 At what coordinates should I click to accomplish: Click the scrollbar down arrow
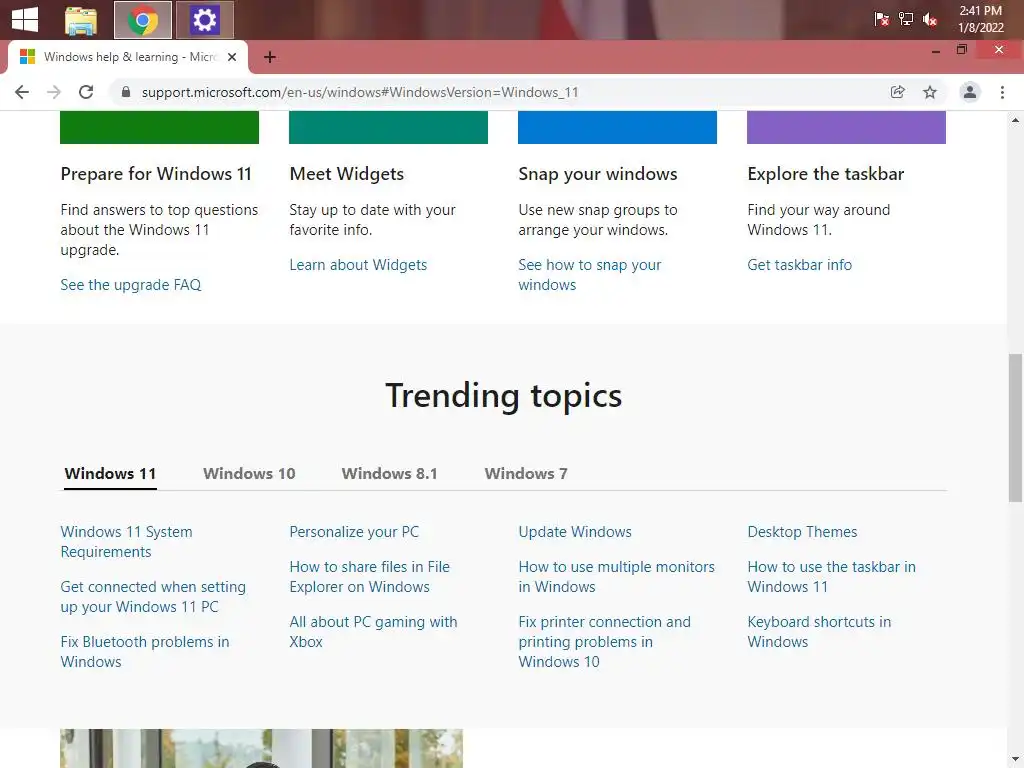pyautogui.click(x=1015, y=758)
